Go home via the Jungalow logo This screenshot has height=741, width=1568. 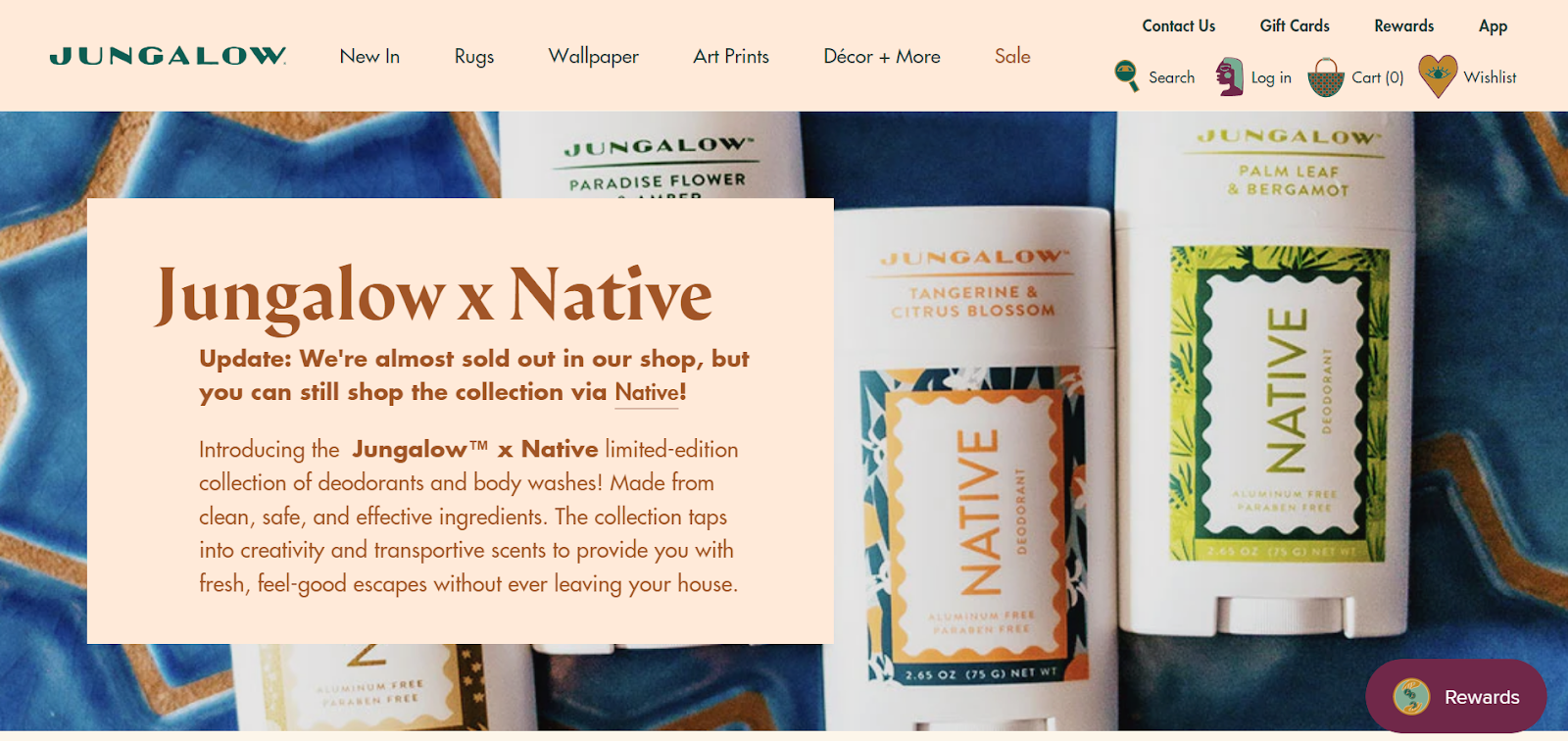click(x=168, y=56)
